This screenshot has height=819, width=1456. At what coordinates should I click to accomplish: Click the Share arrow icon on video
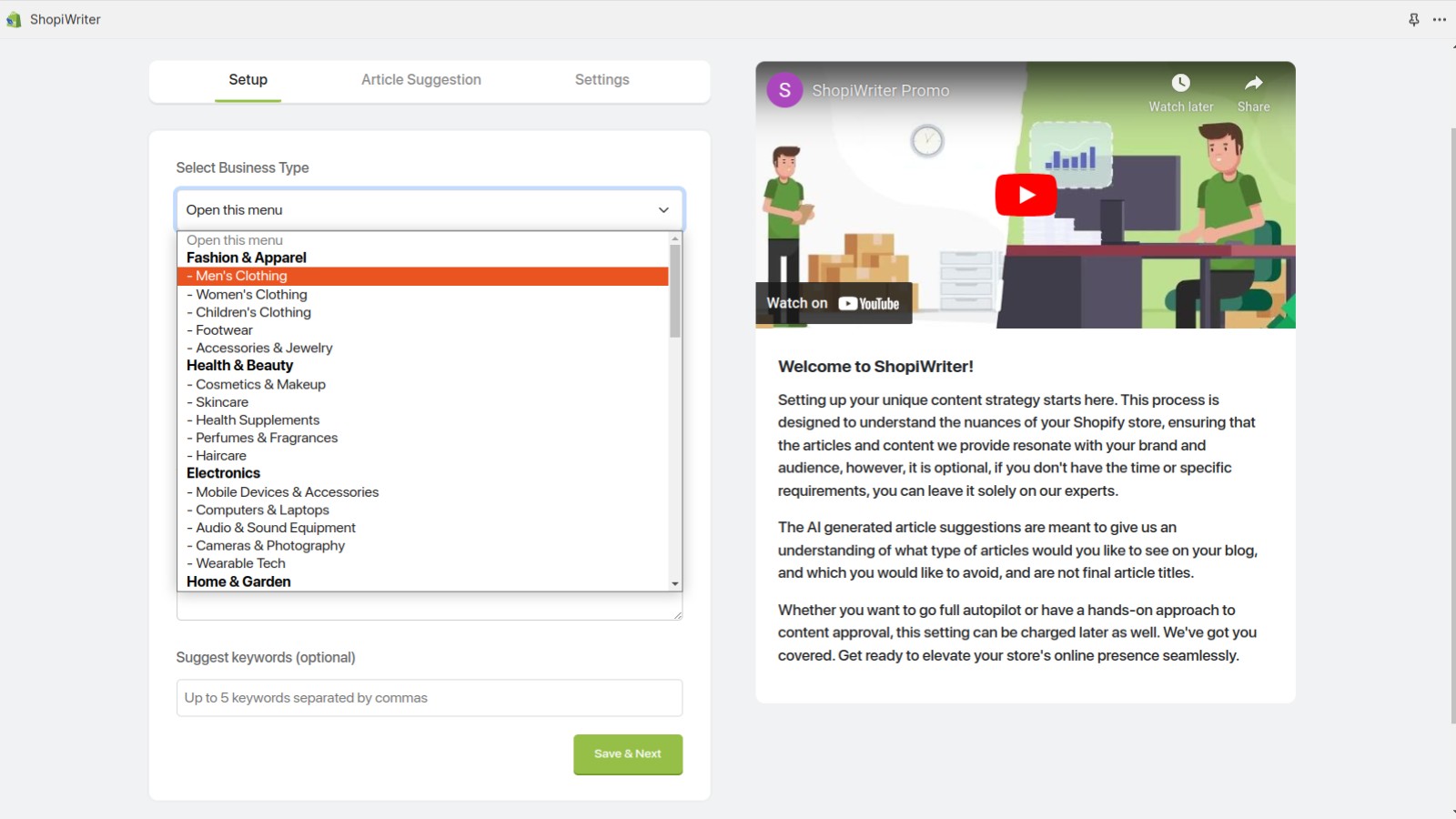1253,83
